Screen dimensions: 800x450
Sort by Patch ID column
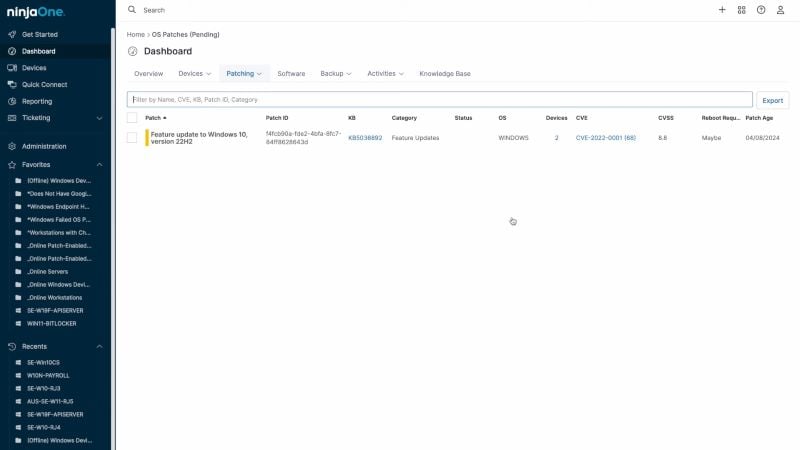277,118
